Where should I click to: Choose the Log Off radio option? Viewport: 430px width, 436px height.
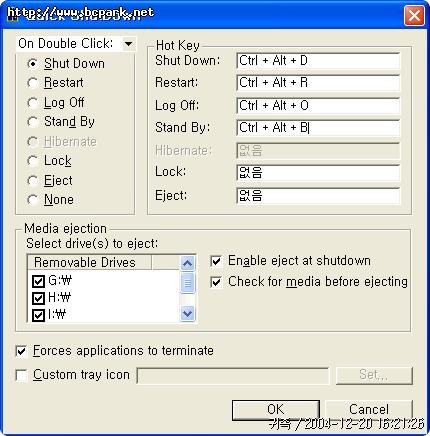click(32, 103)
